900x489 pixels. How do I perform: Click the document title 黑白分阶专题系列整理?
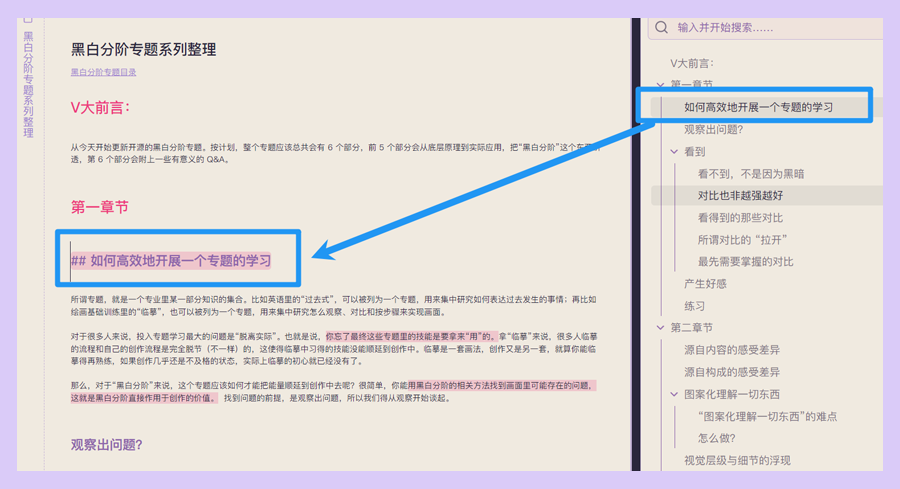tap(143, 49)
